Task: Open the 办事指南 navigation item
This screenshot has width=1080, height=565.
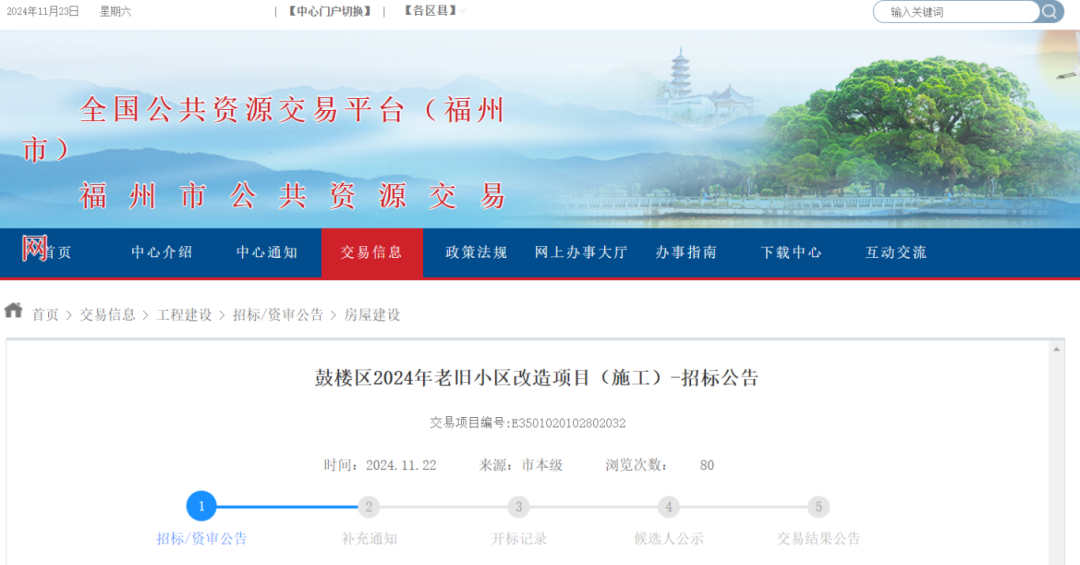Action: pos(687,253)
